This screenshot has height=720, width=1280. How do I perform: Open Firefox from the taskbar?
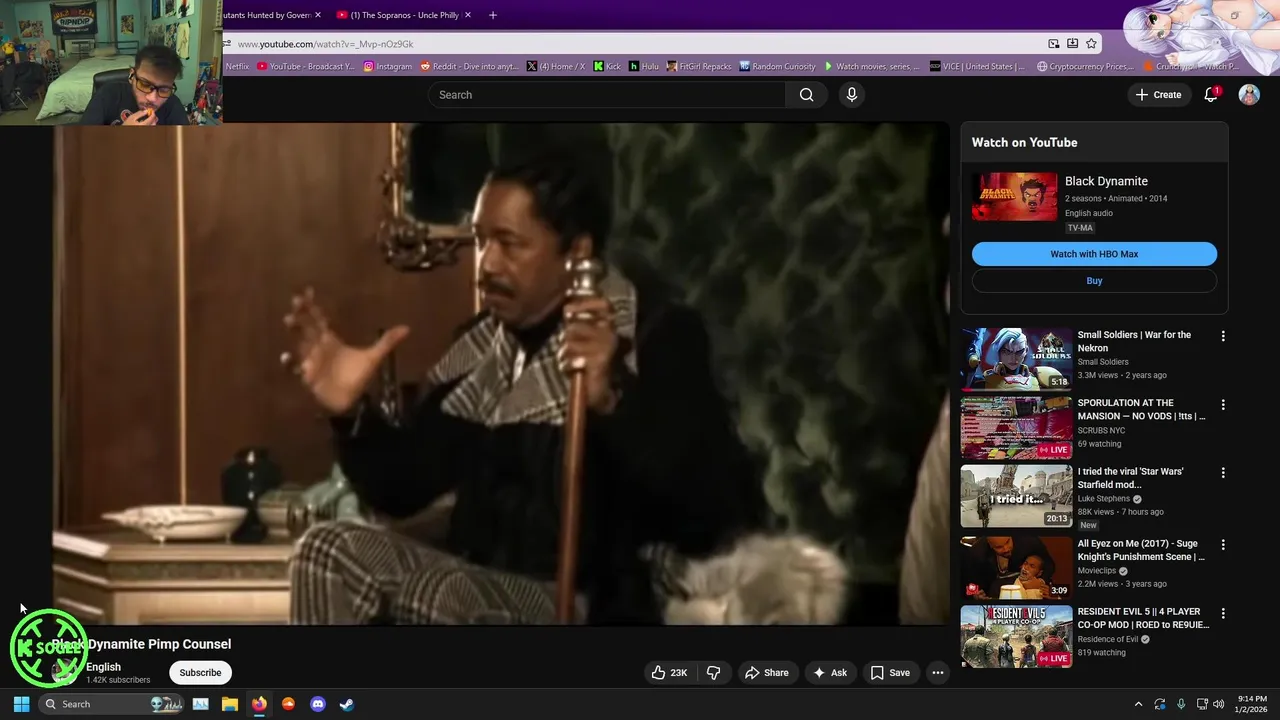(259, 704)
